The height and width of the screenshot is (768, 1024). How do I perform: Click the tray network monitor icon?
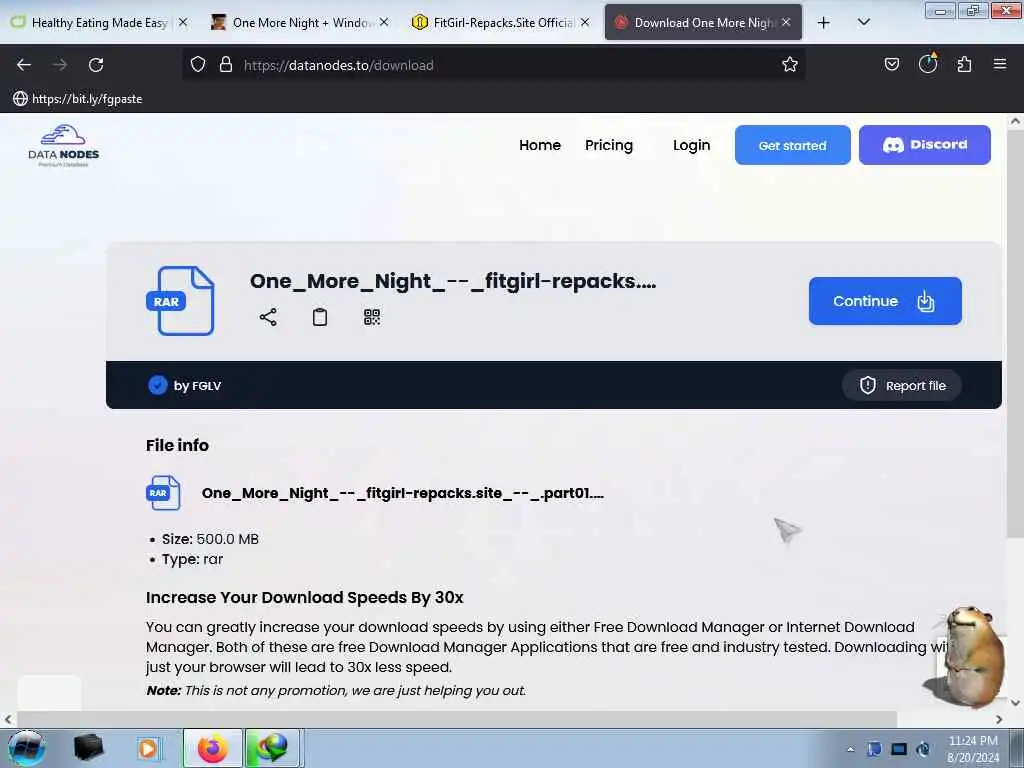tap(899, 749)
